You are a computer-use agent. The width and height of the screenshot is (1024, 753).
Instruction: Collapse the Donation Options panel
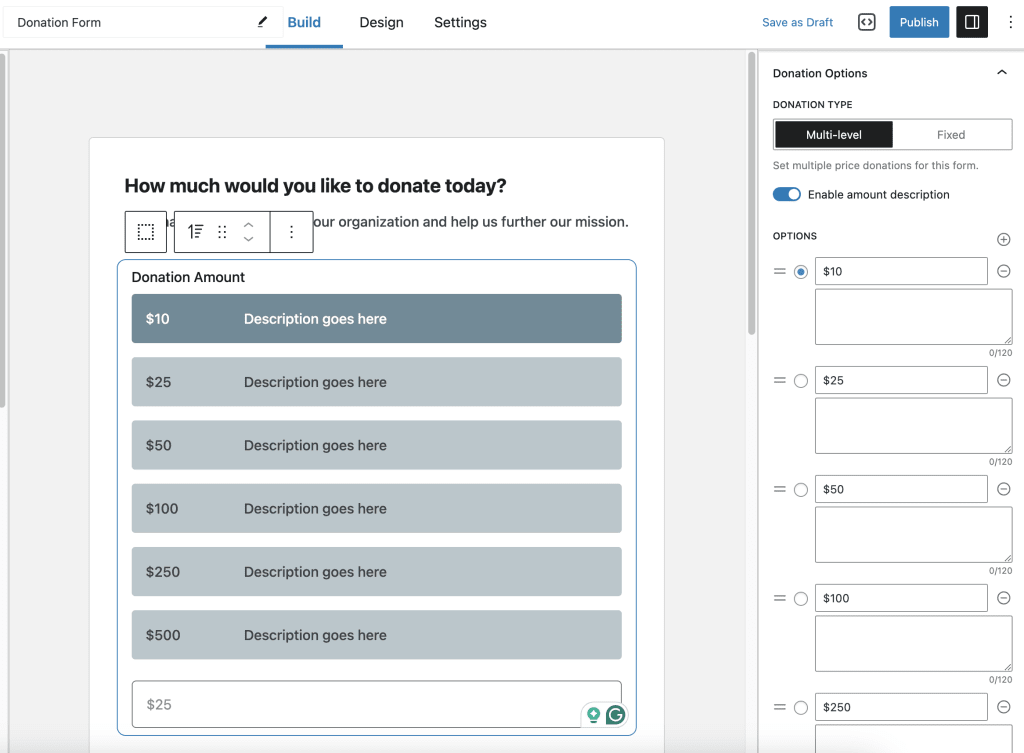[1002, 72]
